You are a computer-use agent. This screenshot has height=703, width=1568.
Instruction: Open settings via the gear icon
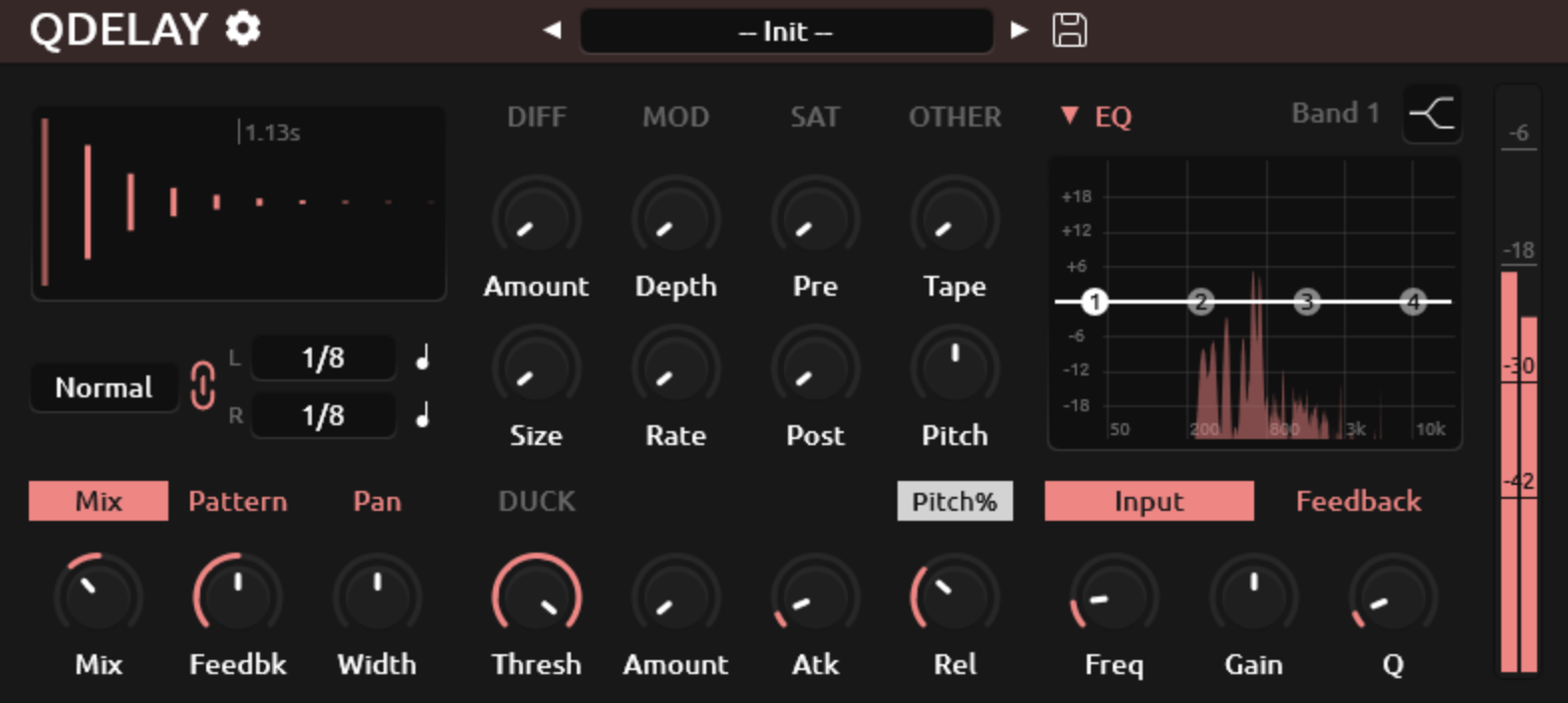pyautogui.click(x=242, y=29)
